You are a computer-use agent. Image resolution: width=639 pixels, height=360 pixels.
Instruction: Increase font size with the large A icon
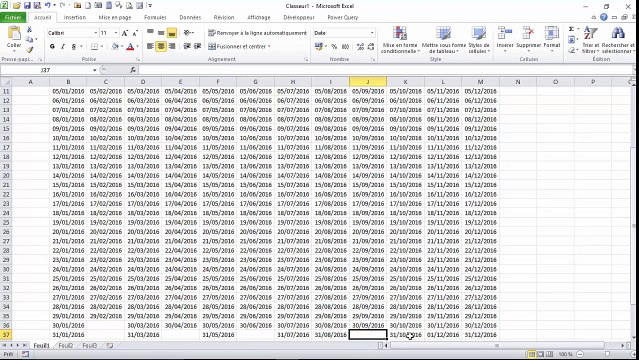[125, 33]
